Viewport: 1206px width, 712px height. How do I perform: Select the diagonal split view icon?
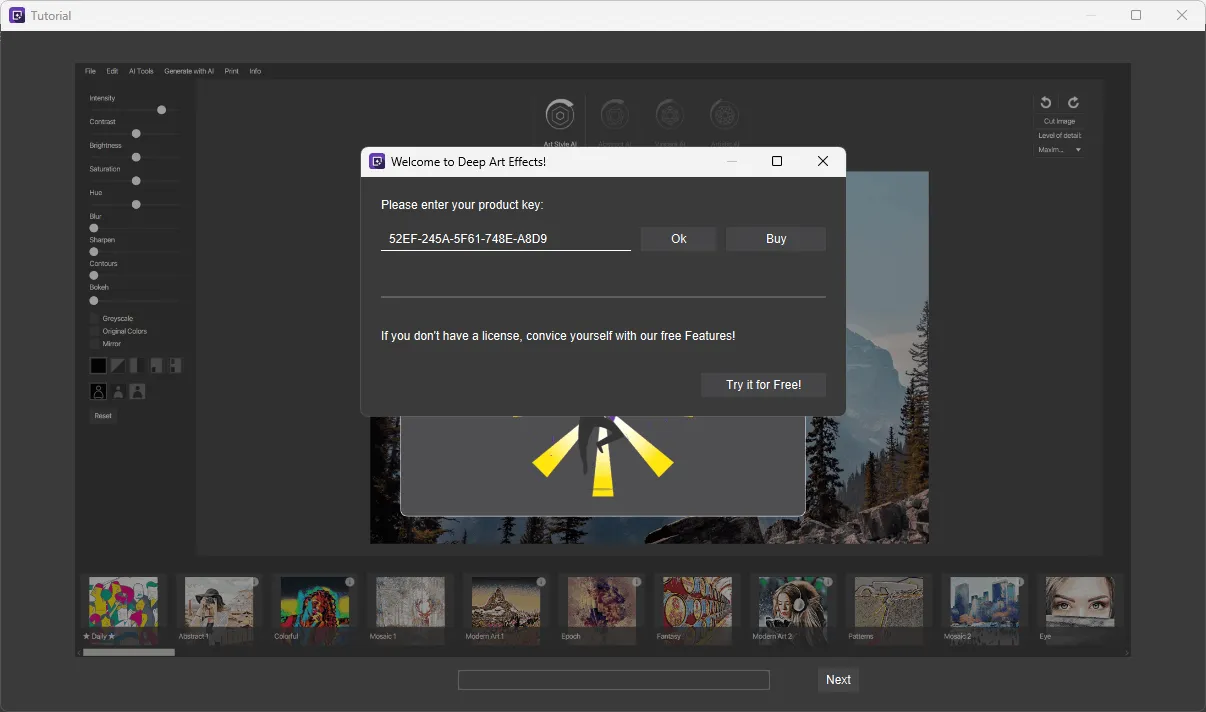[117, 366]
